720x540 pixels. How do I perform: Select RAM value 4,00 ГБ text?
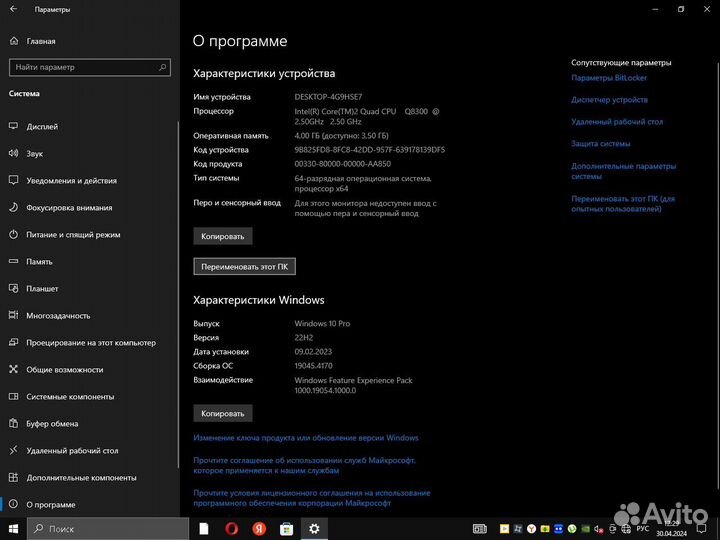341,136
